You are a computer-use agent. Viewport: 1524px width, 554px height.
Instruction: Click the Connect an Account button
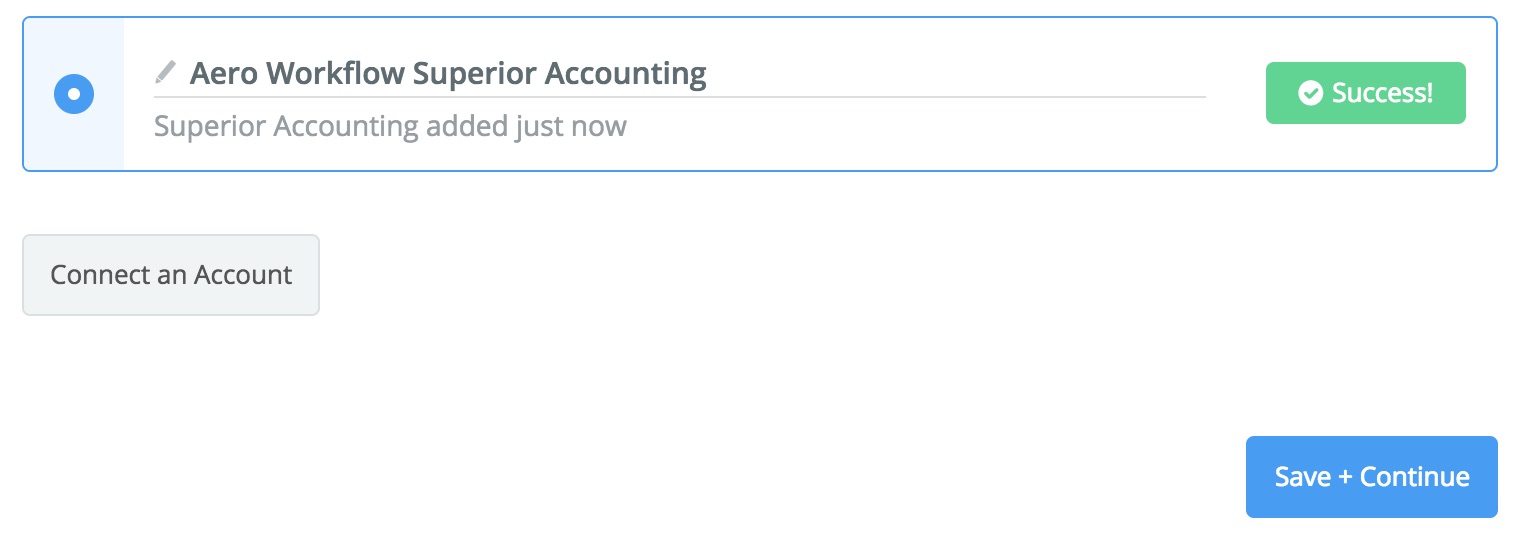(x=171, y=275)
